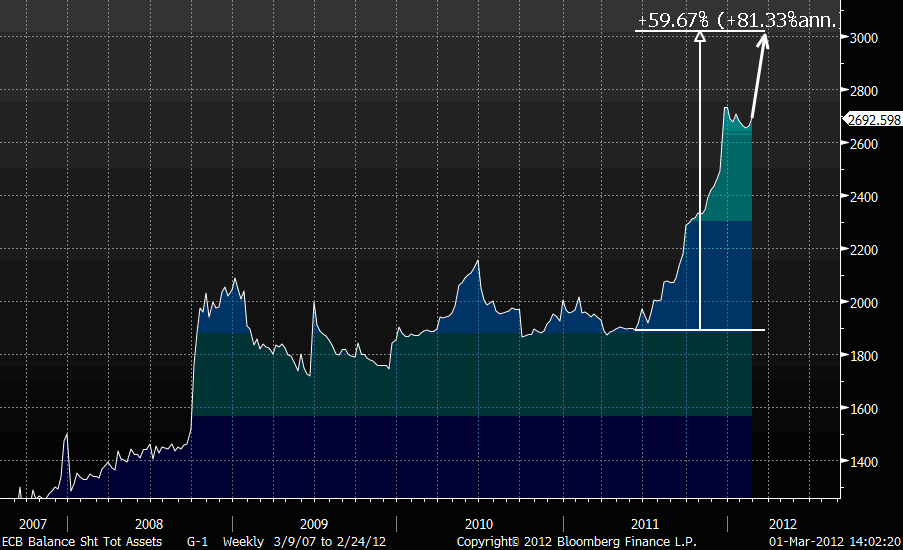Click the Weekly 3/9/07 to 2/24/12 range text

click(305, 541)
